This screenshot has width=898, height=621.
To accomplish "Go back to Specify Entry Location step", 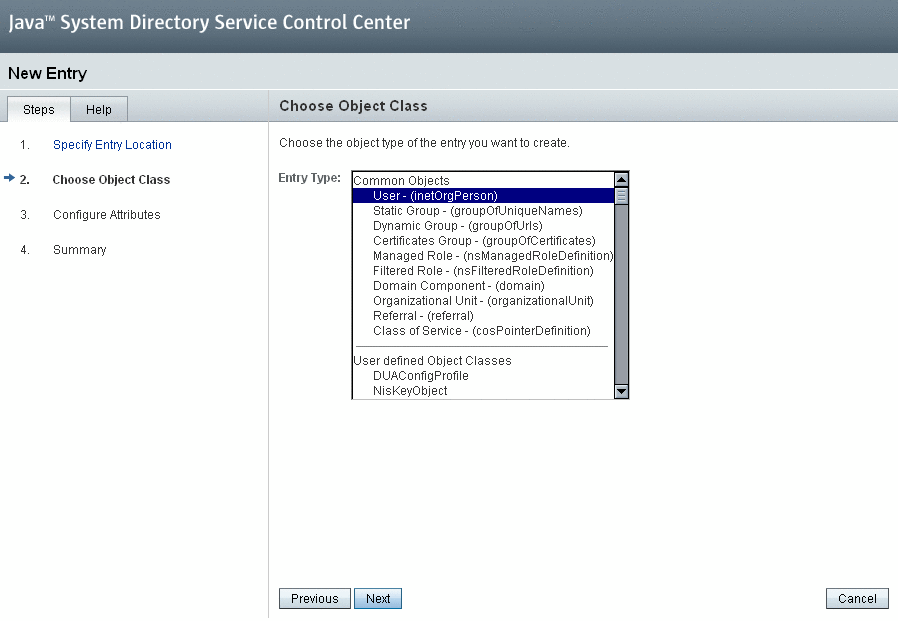I will [112, 145].
